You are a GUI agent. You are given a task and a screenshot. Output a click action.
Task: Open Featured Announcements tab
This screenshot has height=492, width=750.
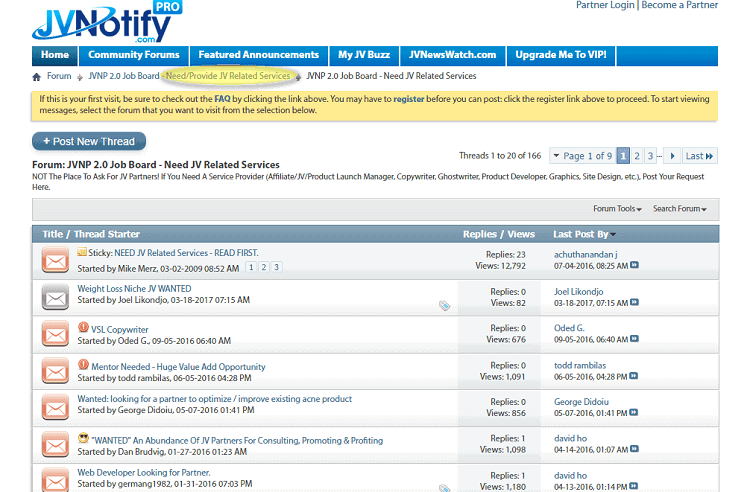(x=259, y=55)
